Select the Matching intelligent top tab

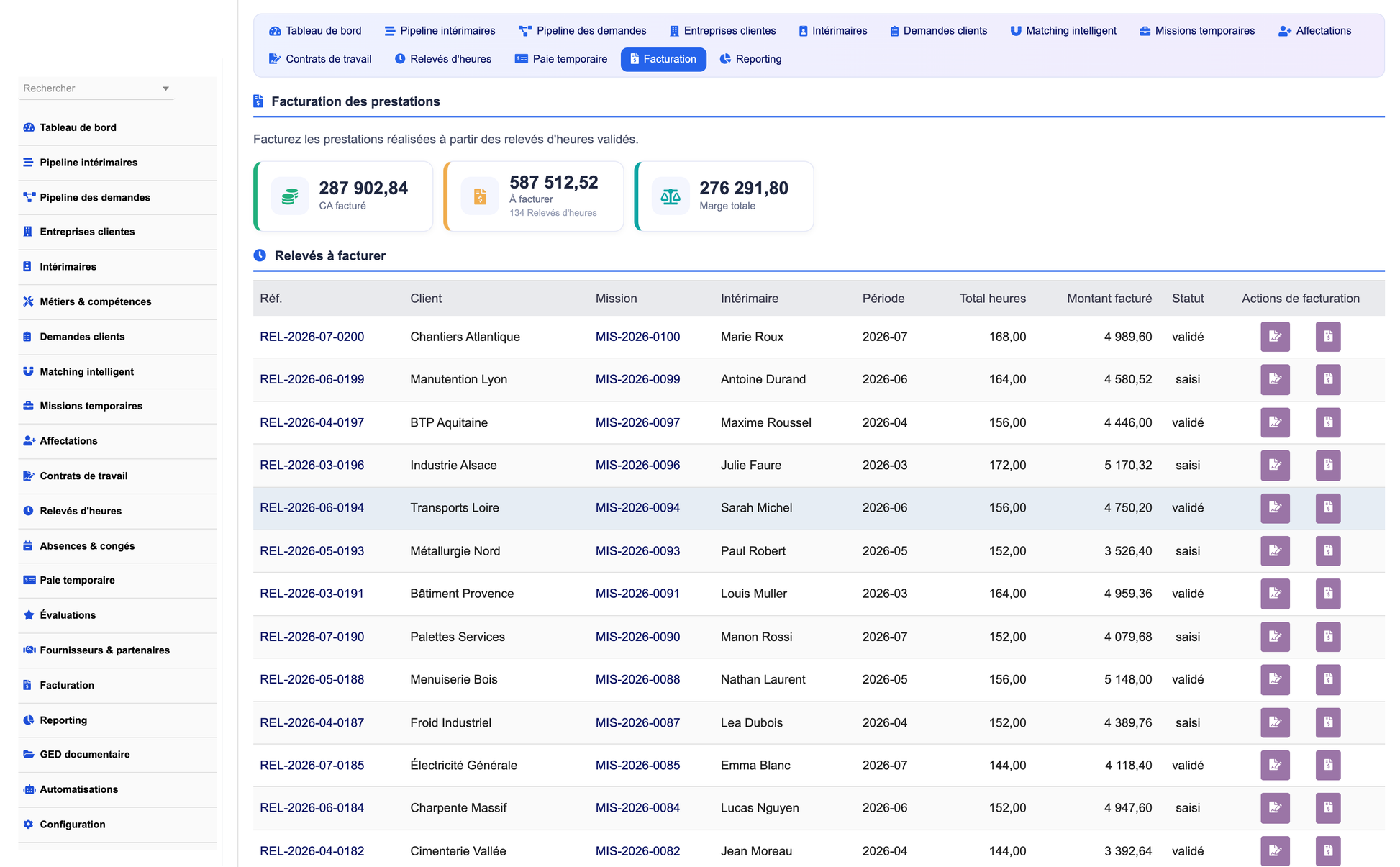coord(1063,31)
